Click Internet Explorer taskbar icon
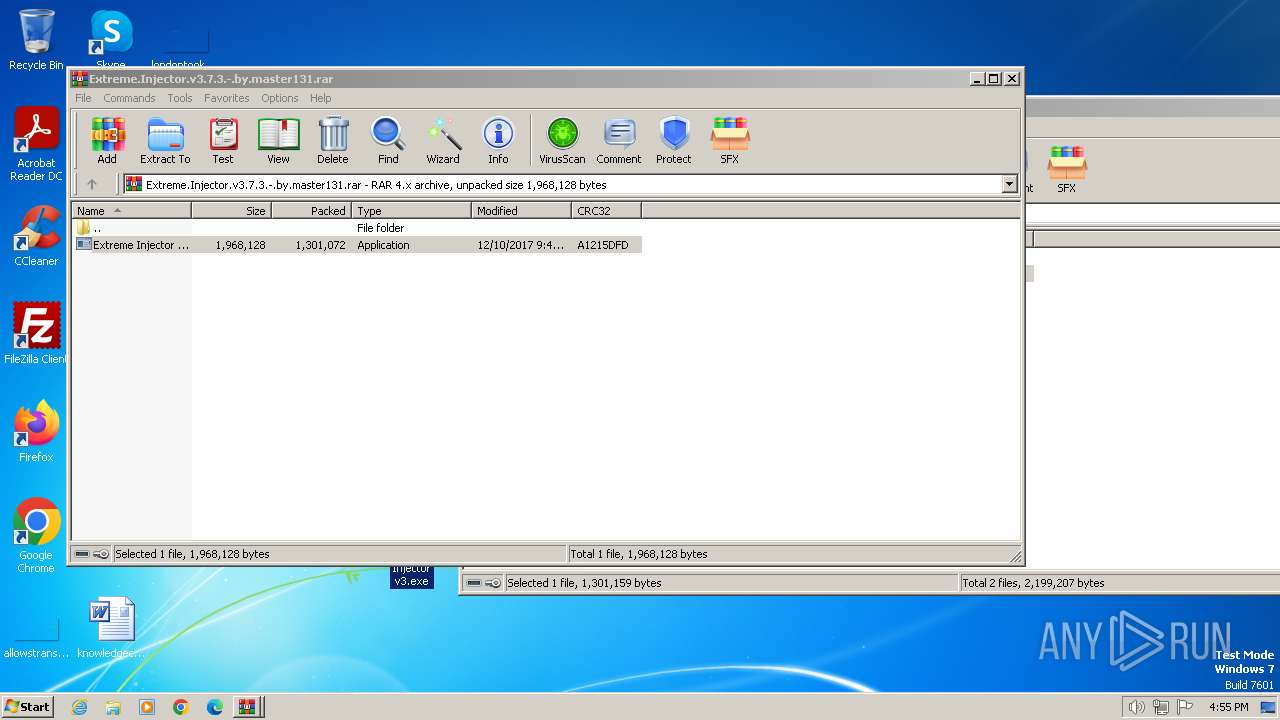Viewport: 1280px width, 720px height. [x=79, y=707]
